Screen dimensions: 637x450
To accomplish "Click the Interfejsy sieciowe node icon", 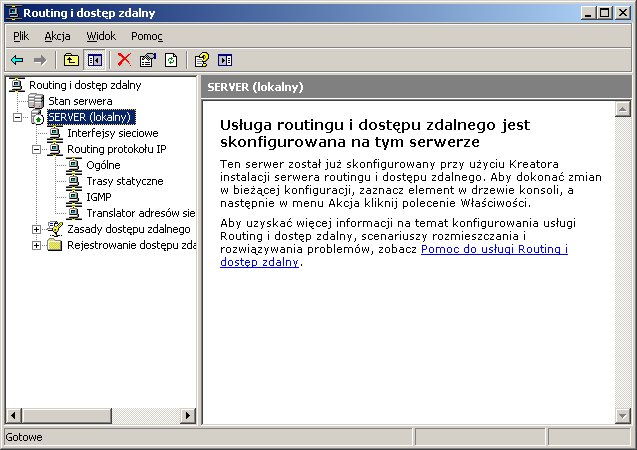I will tap(55, 133).
